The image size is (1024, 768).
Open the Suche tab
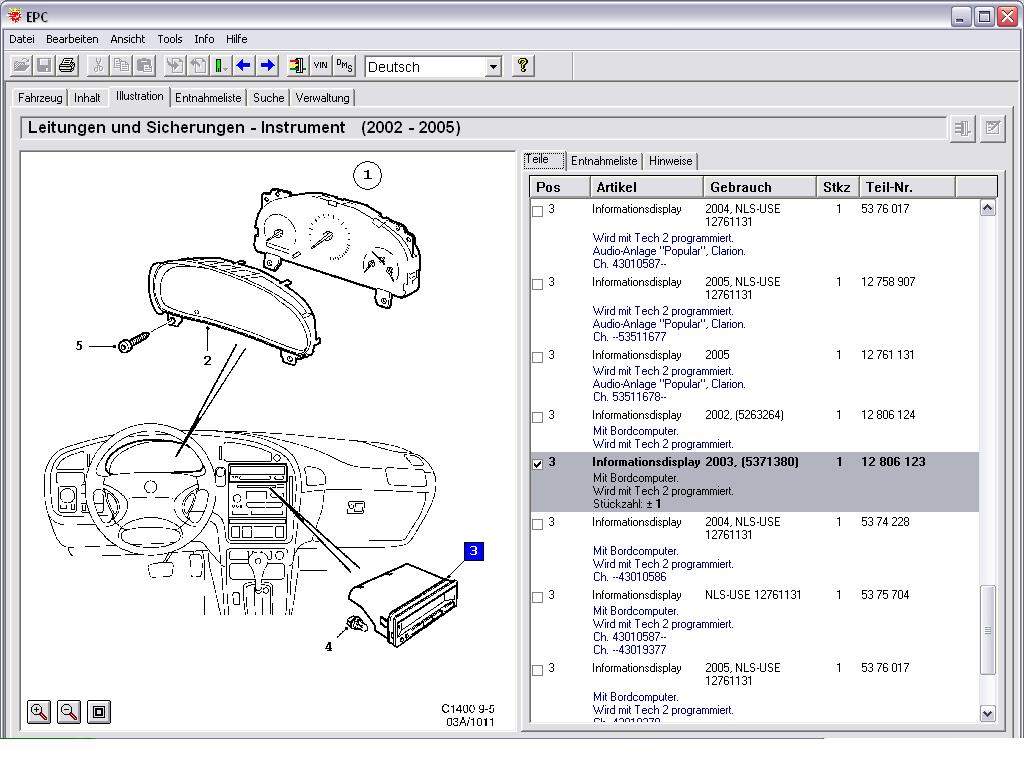point(268,98)
